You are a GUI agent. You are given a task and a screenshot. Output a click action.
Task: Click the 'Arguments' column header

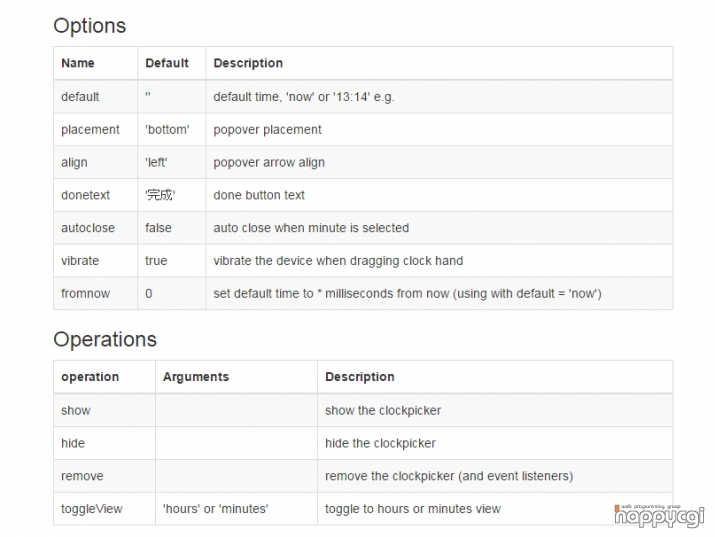pyautogui.click(x=196, y=377)
